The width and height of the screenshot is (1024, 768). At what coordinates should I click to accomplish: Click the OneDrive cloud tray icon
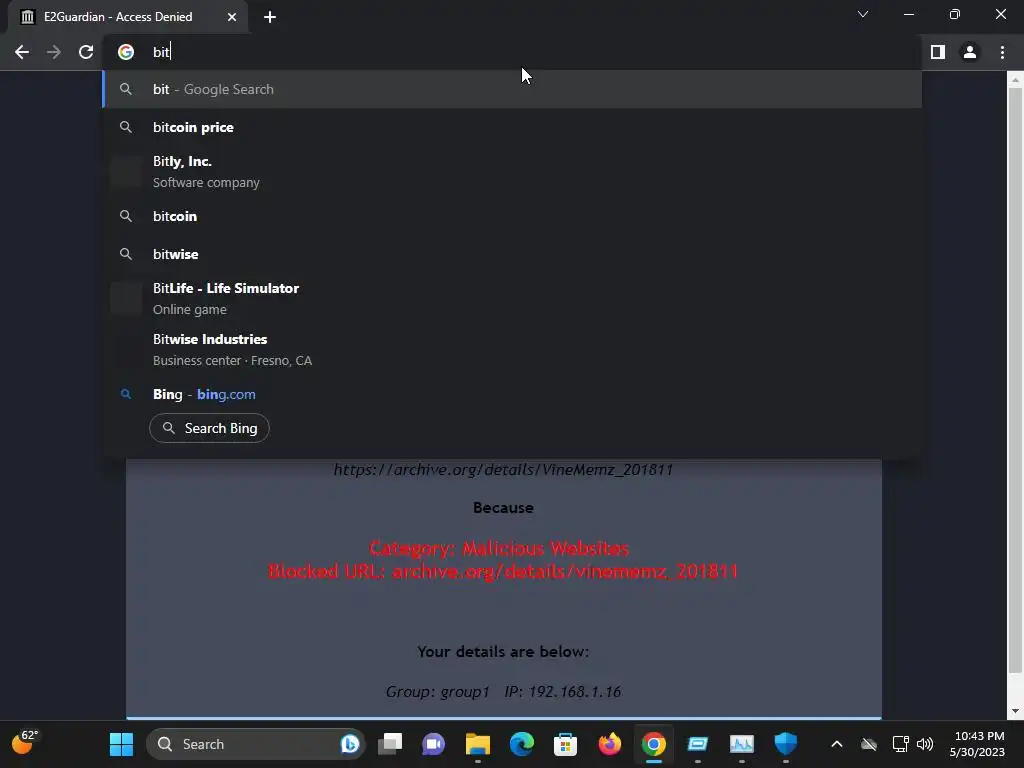pyautogui.click(x=869, y=744)
